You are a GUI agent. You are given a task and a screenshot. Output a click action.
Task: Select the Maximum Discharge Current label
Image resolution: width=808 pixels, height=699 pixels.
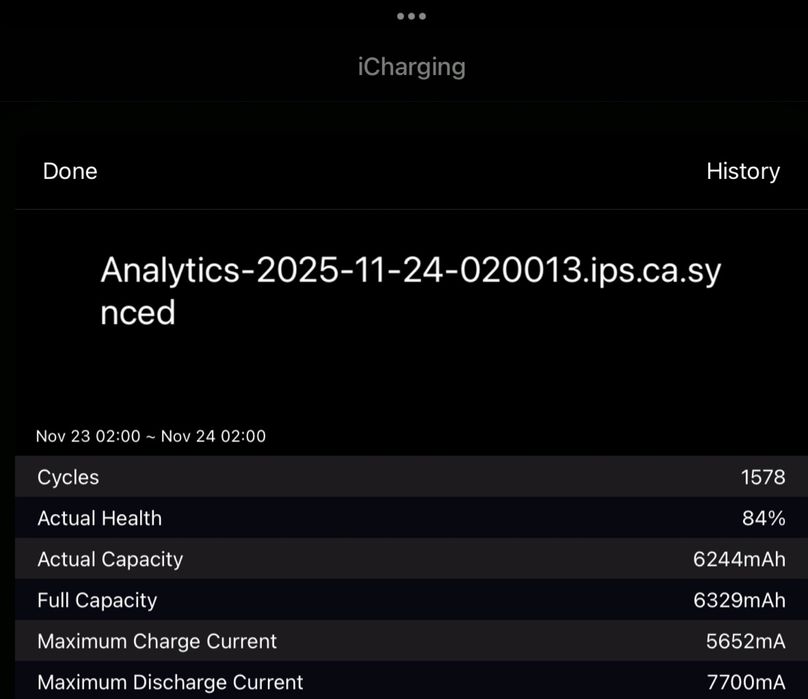point(170,682)
